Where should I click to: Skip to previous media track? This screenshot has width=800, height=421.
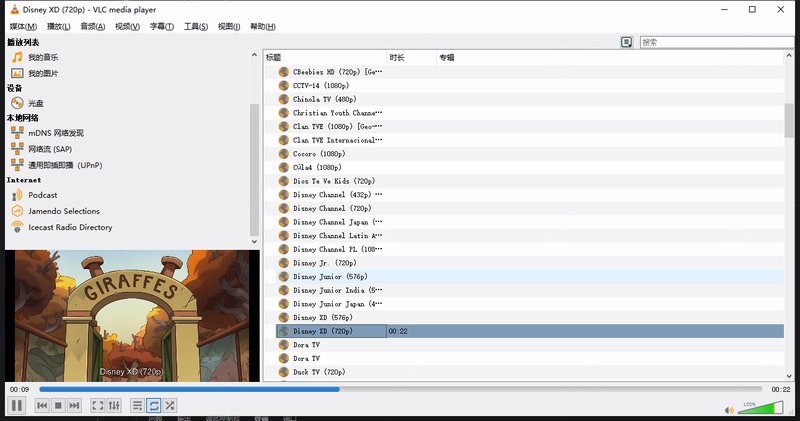42,405
